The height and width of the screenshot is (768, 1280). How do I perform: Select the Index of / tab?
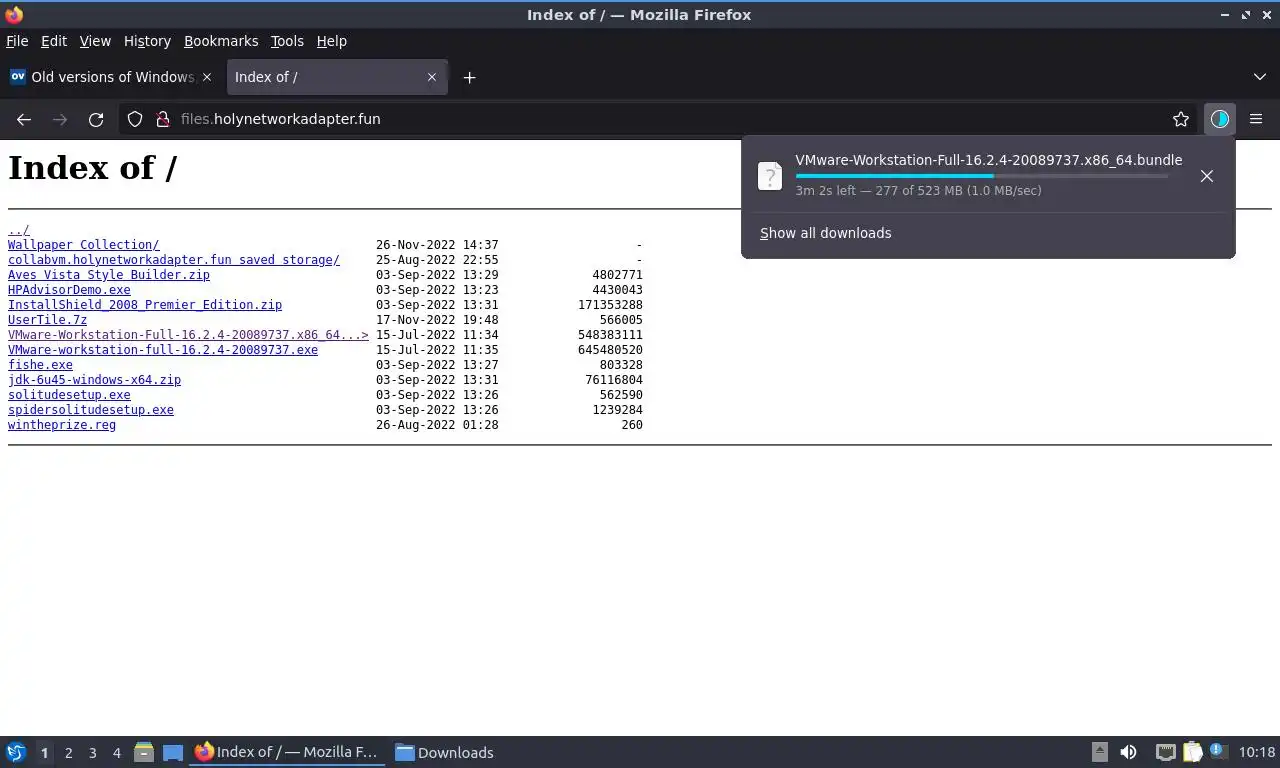click(x=337, y=77)
